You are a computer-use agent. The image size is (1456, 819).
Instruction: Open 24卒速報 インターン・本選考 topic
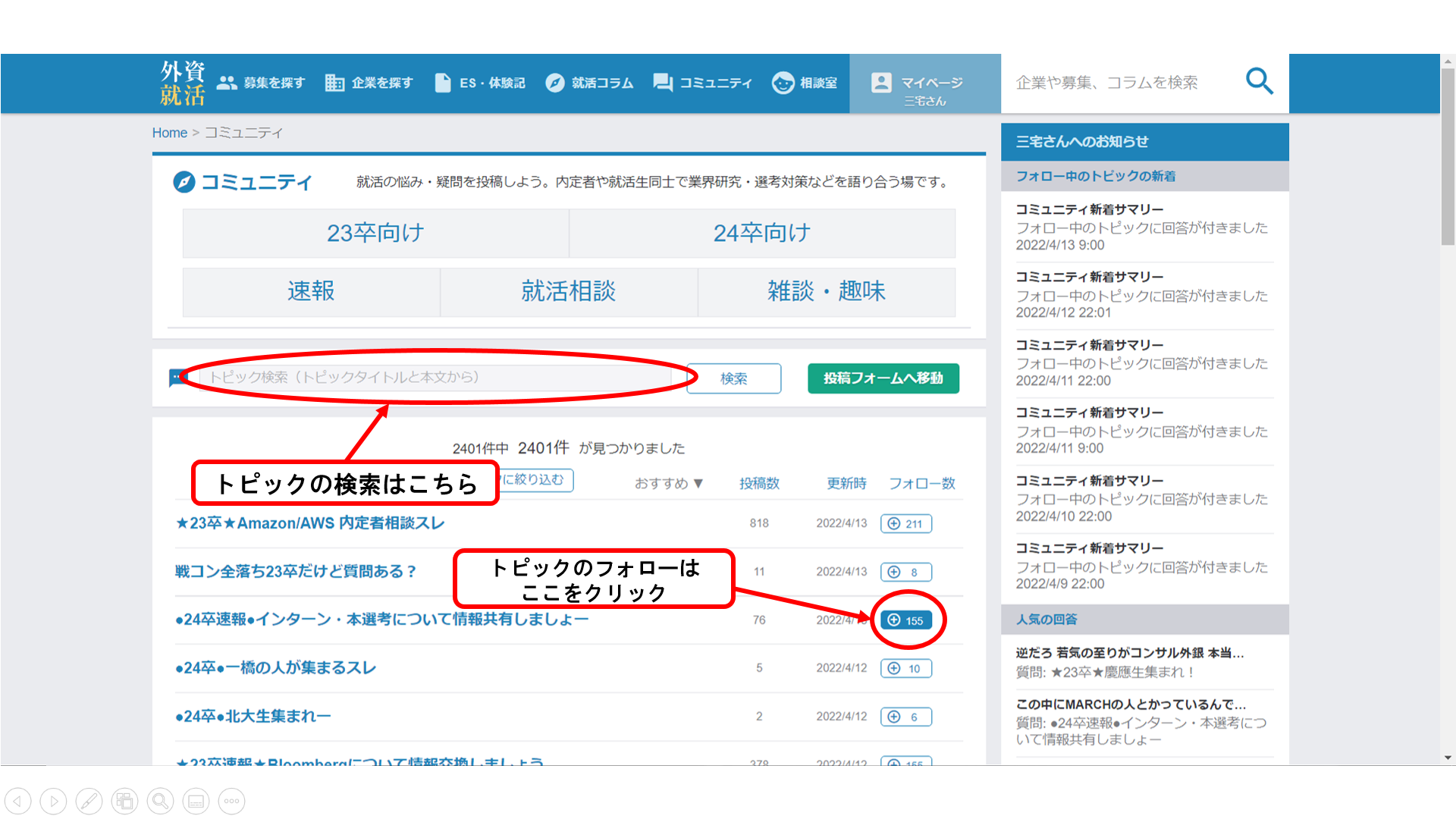[x=381, y=620]
